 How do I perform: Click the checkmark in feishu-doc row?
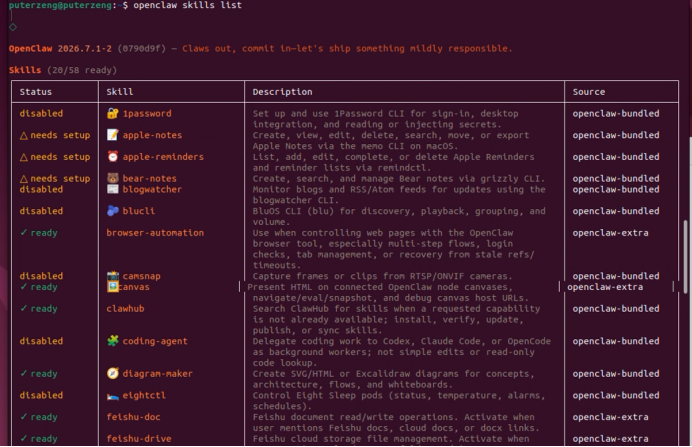coord(23,417)
